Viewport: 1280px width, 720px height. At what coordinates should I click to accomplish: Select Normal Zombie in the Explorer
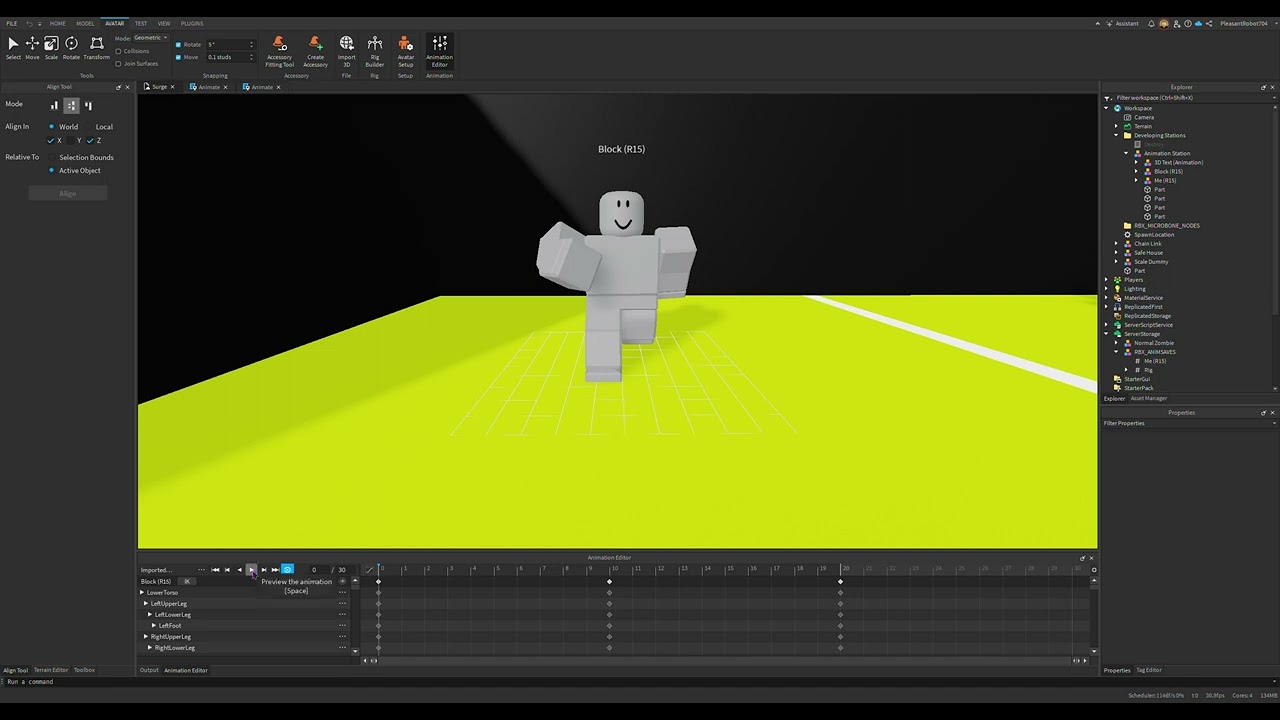point(1154,342)
